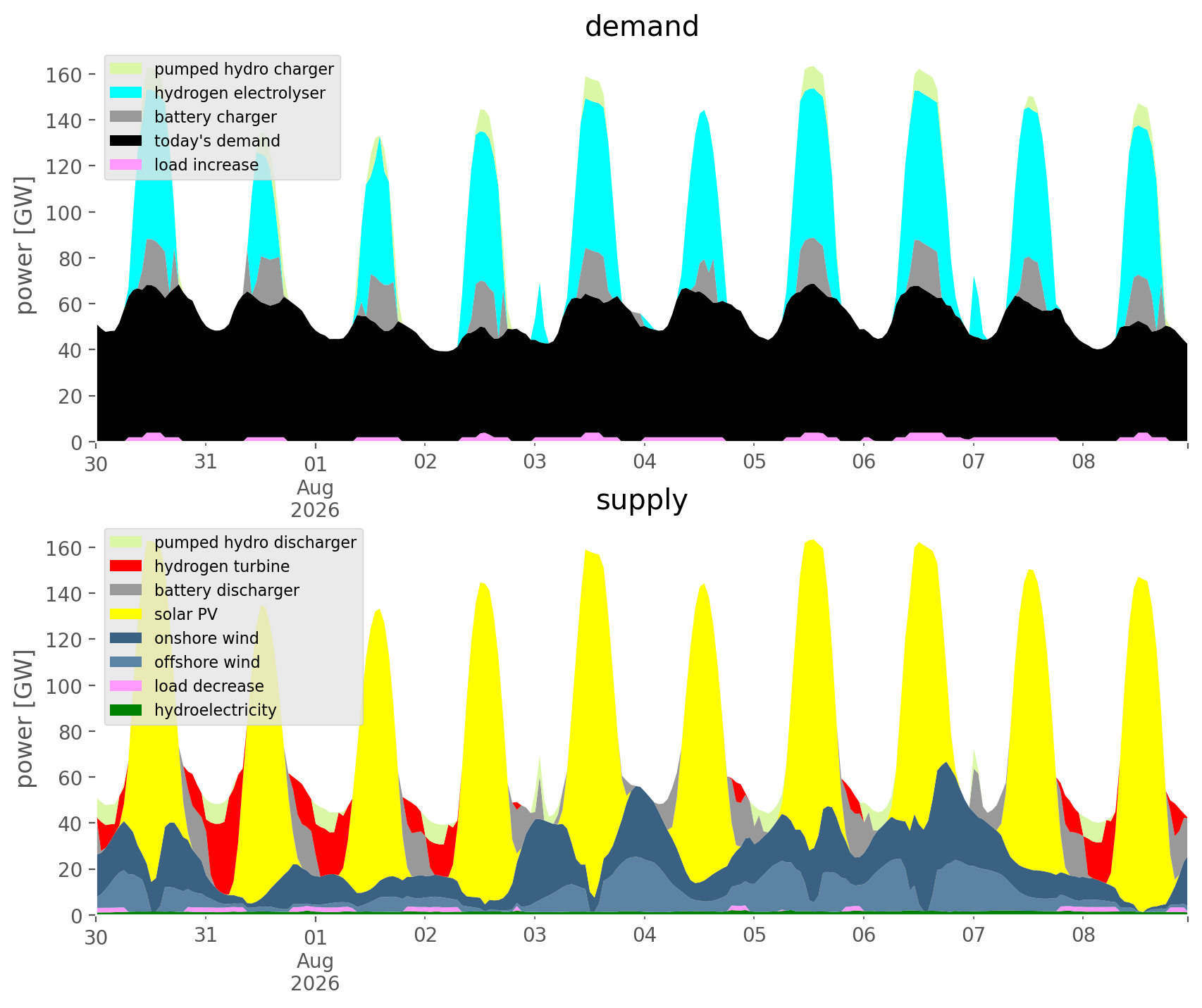Click the '02' date tick under supply chart
The height and width of the screenshot is (1008, 1202).
point(425,936)
